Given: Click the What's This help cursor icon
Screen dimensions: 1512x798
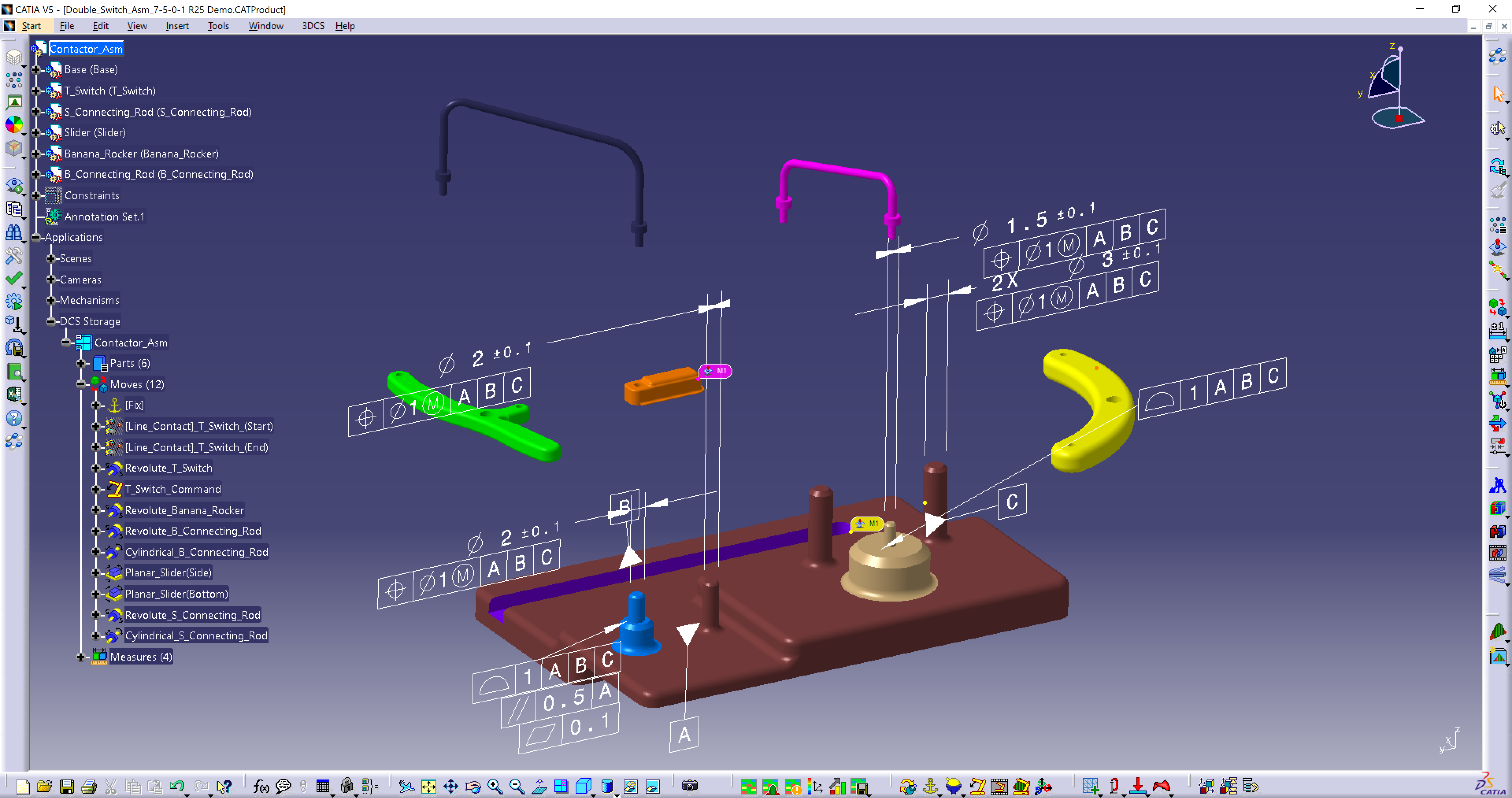Looking at the screenshot, I should coord(224,786).
